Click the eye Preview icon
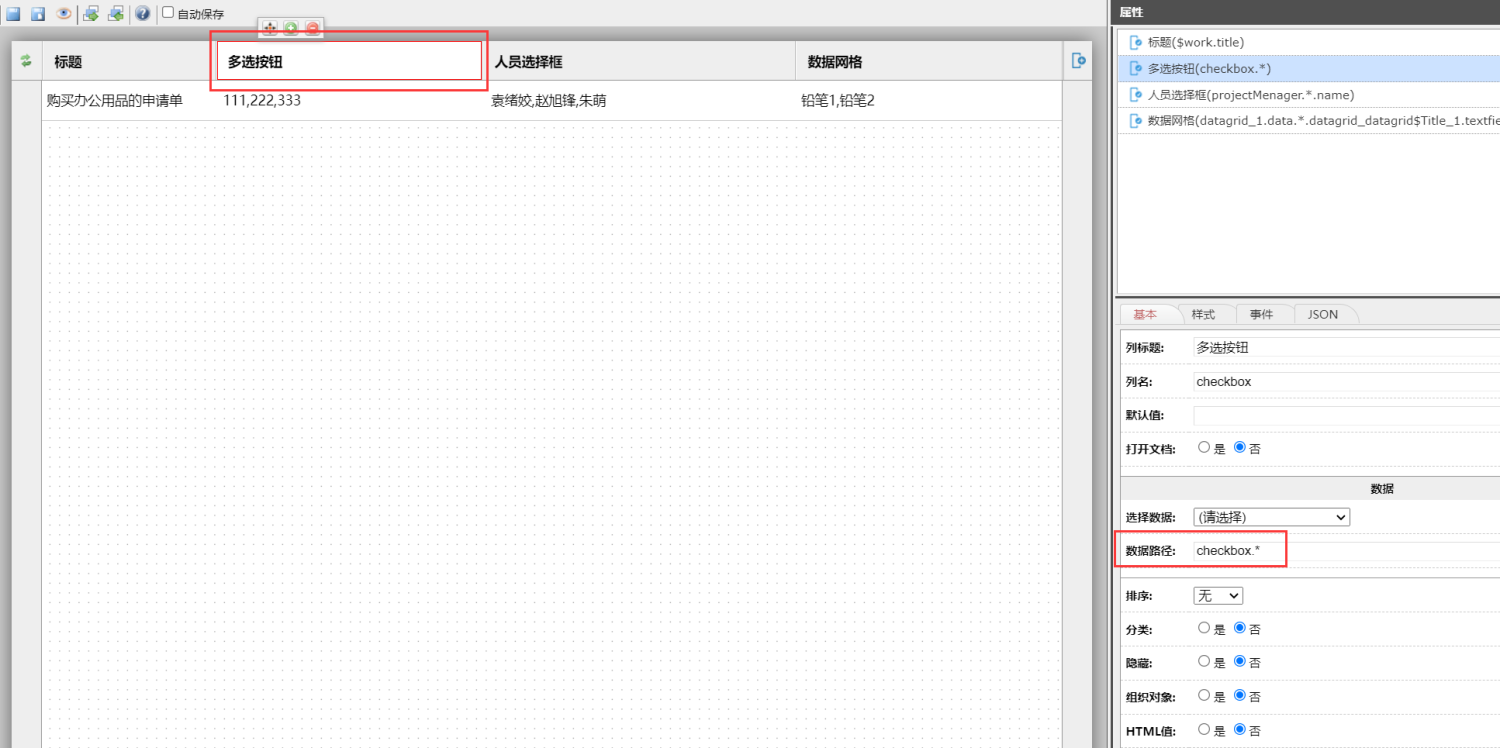This screenshot has width=1500, height=748. [x=64, y=14]
